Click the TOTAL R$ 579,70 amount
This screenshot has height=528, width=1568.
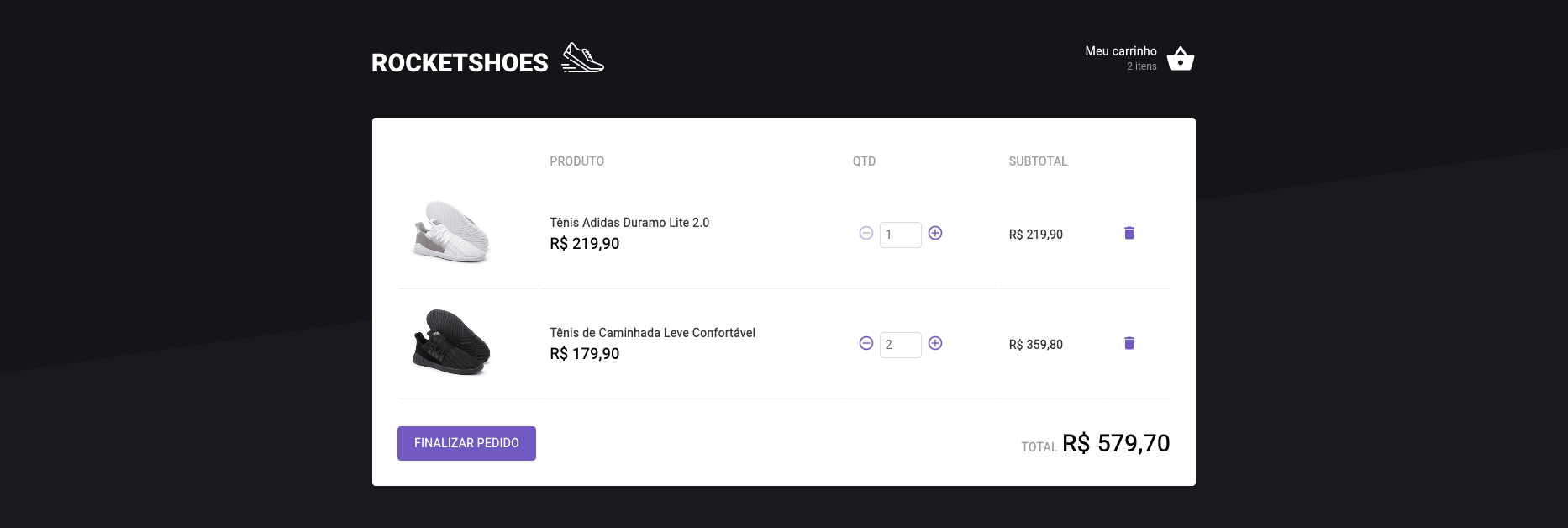click(1116, 443)
